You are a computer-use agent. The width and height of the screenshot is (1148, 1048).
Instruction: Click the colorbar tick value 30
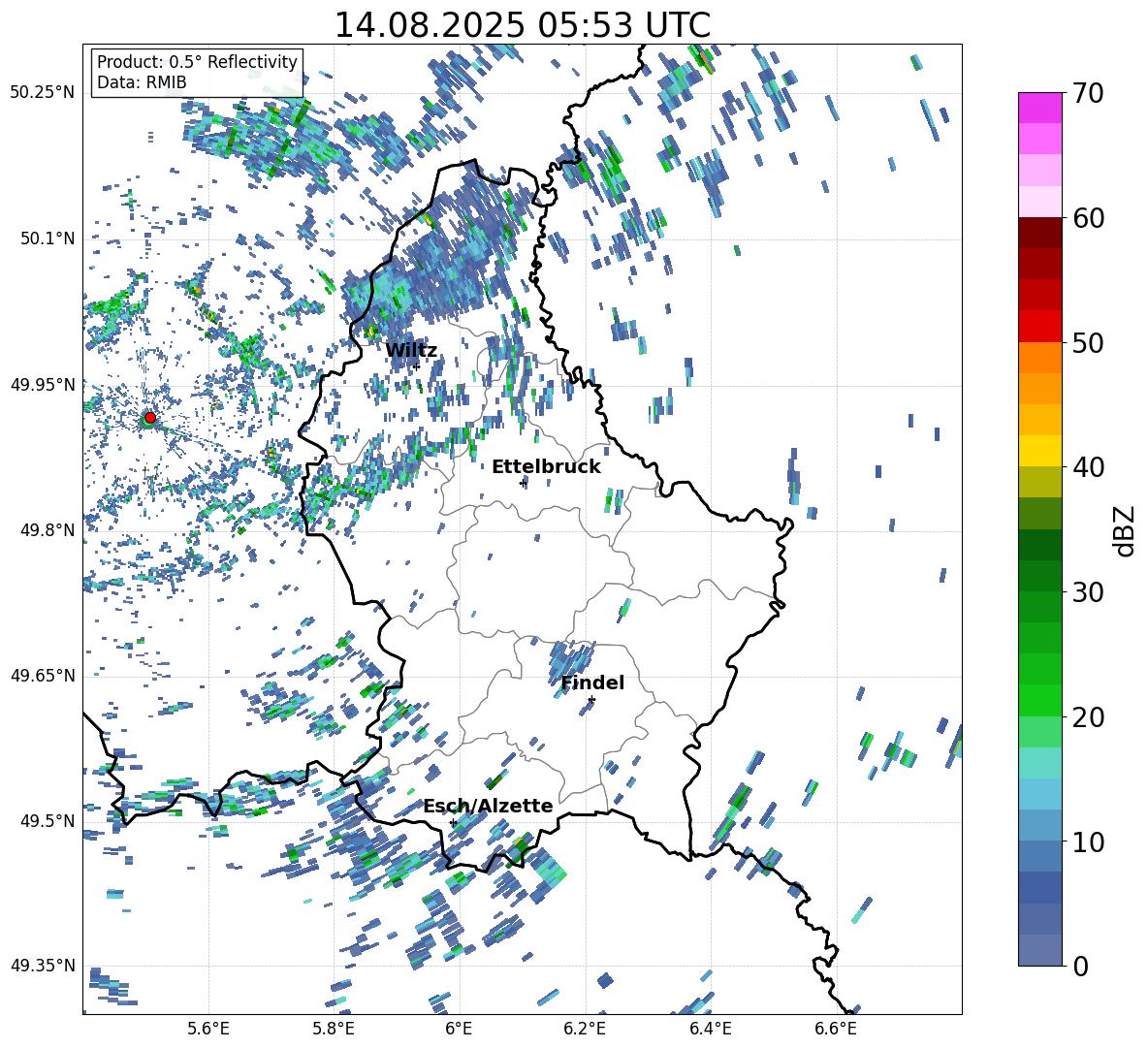(1089, 592)
